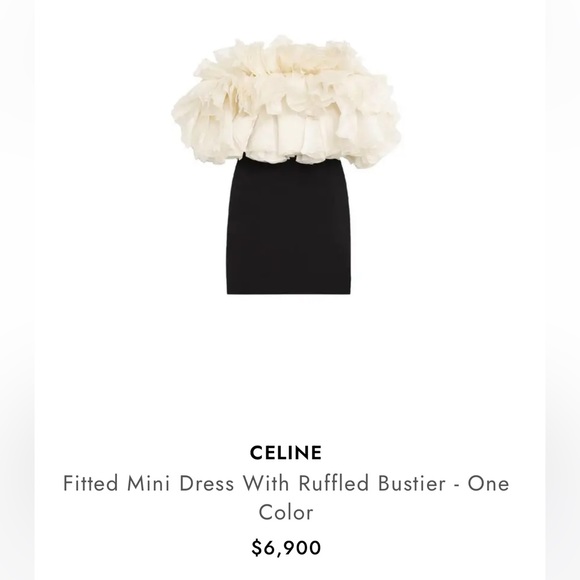Open the CELINE brand link
This screenshot has height=580, width=580.
[x=286, y=453]
